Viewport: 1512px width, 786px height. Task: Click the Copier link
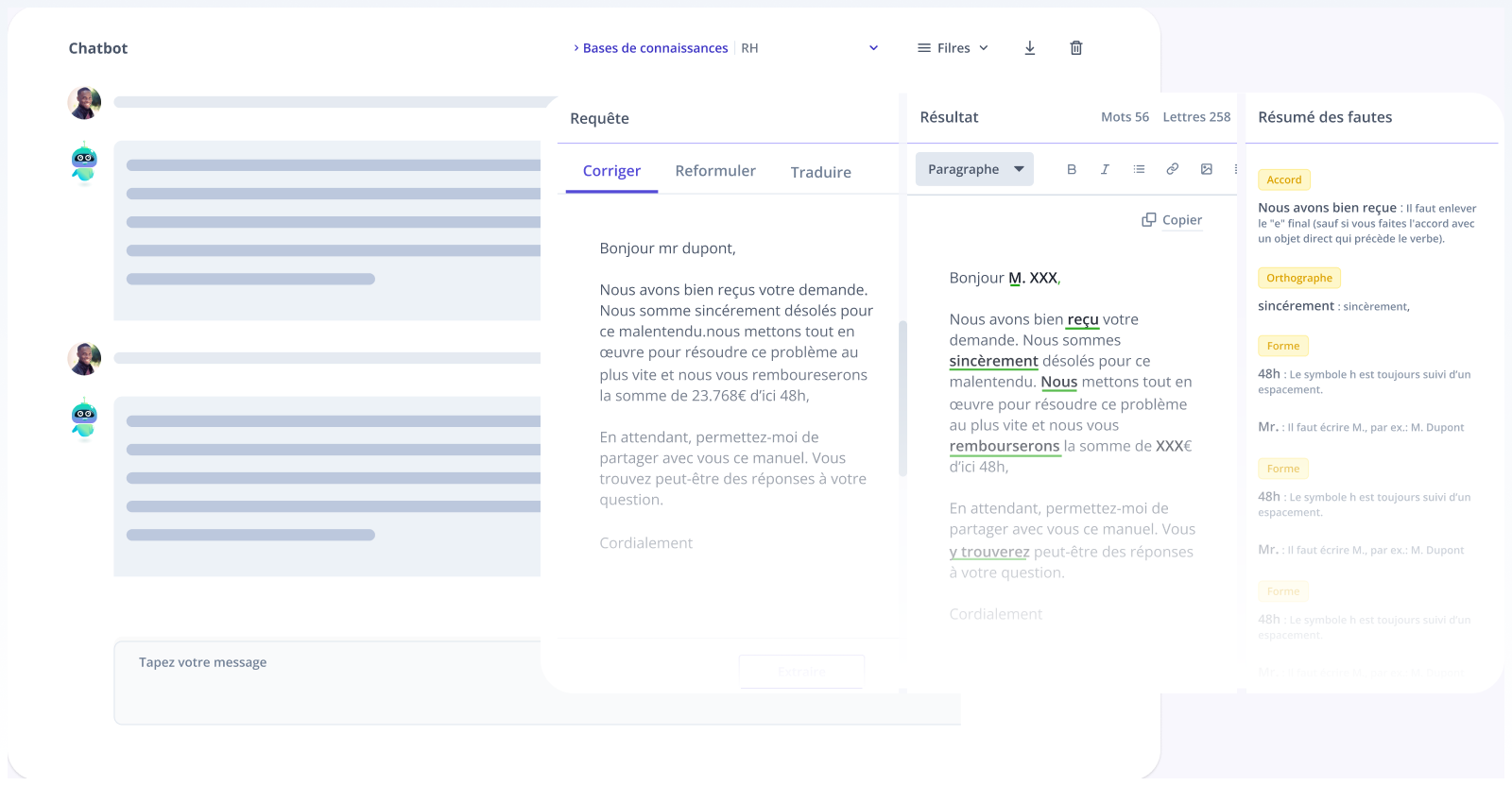pos(1181,220)
